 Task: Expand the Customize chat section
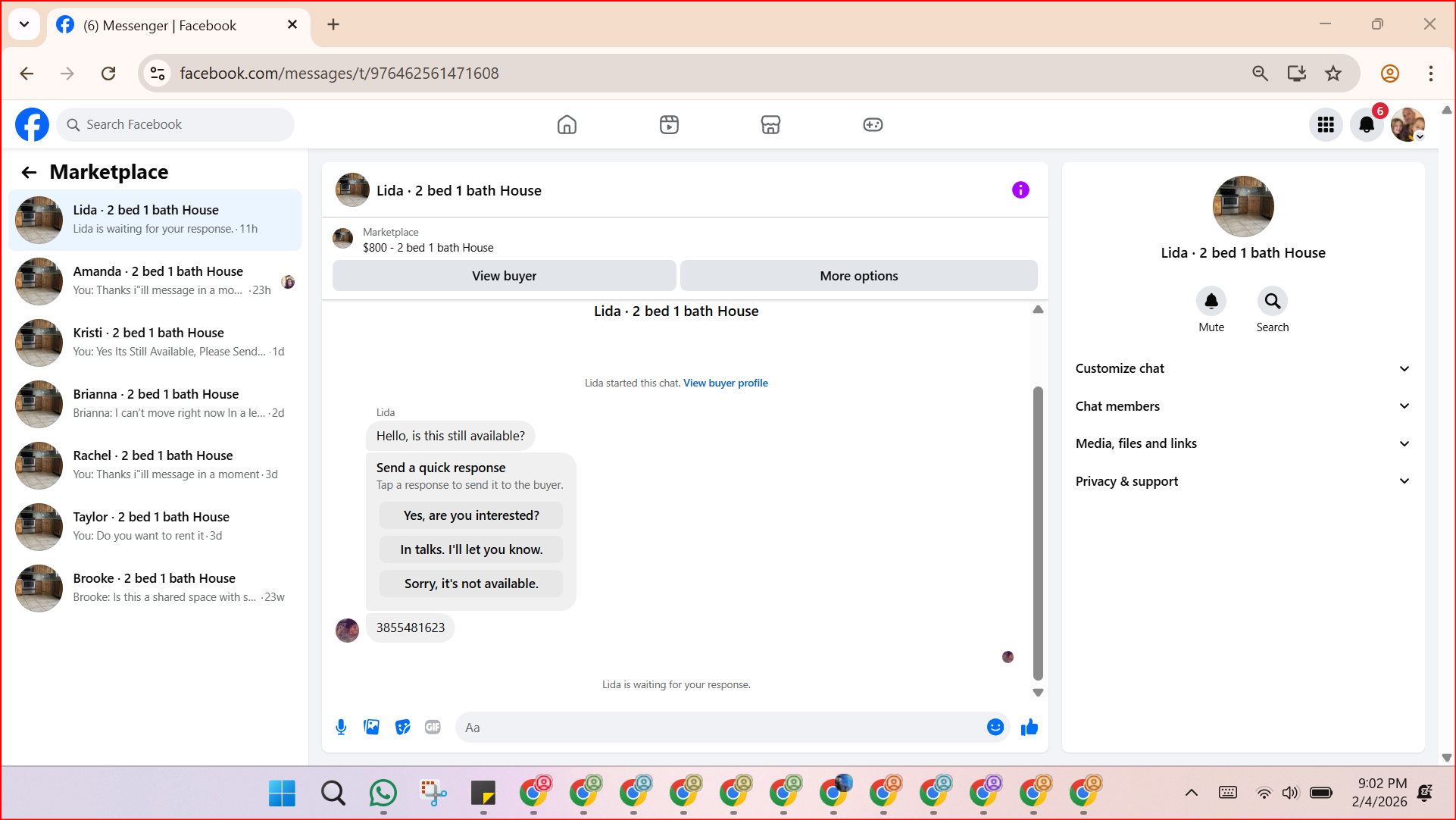pos(1242,368)
